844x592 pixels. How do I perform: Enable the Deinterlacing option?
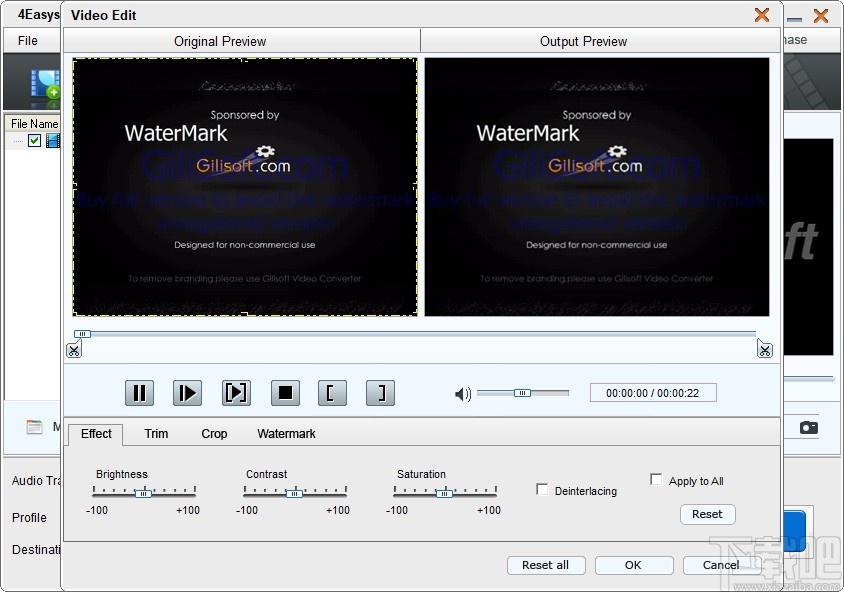click(x=542, y=489)
